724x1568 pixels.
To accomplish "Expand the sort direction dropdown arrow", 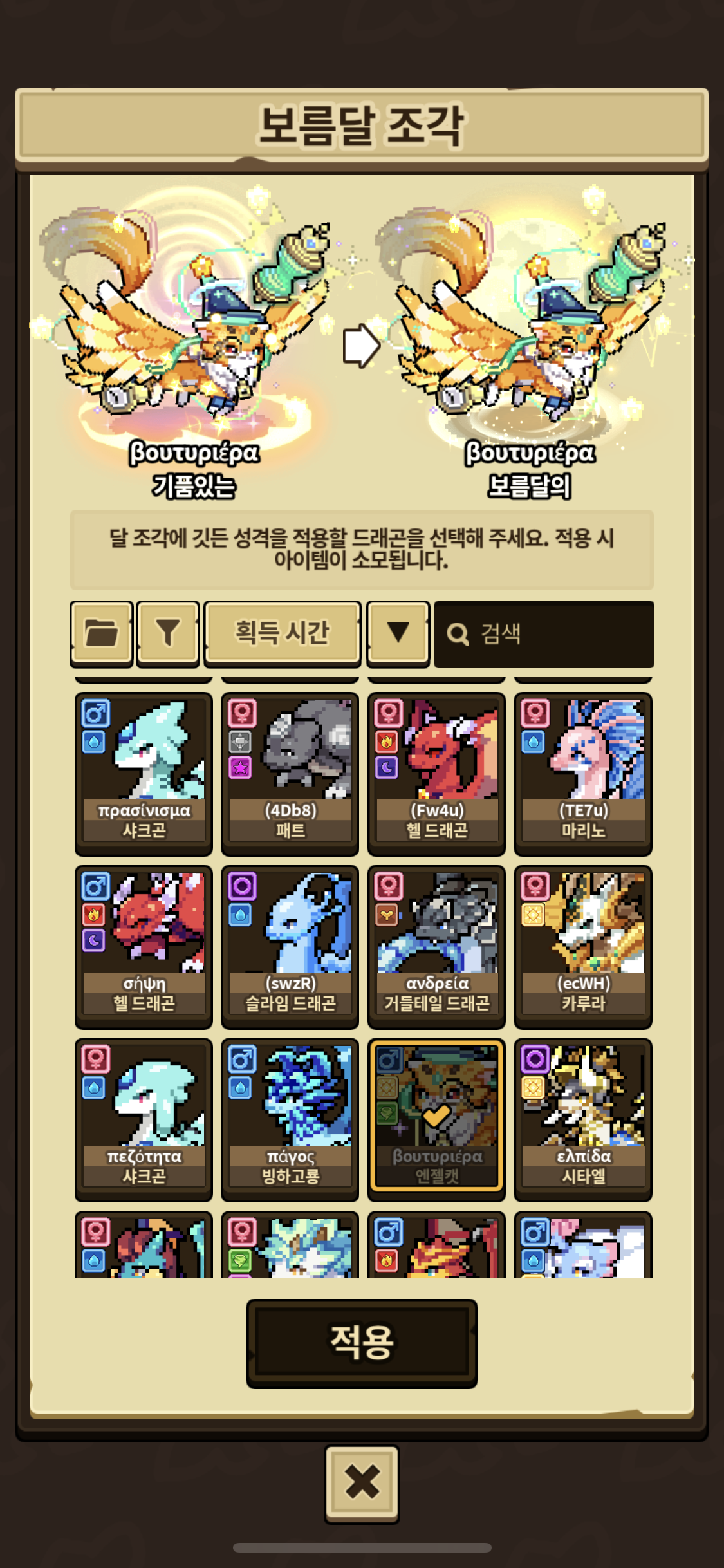I will 398,633.
